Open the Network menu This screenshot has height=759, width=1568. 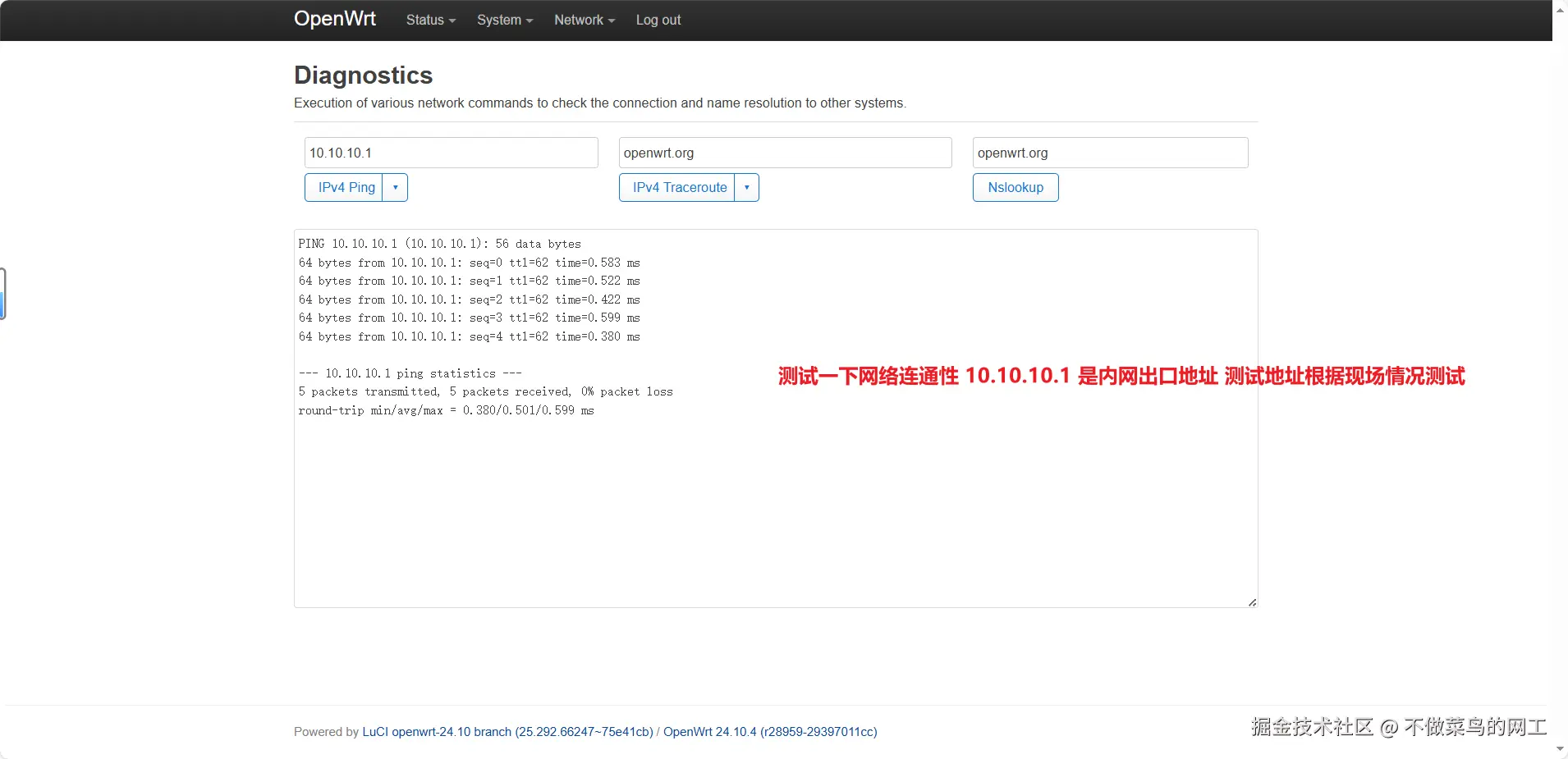click(584, 20)
